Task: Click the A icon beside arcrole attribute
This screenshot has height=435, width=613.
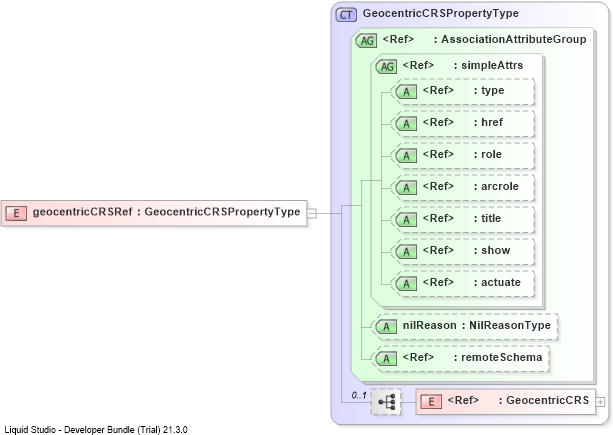Action: [x=406, y=188]
